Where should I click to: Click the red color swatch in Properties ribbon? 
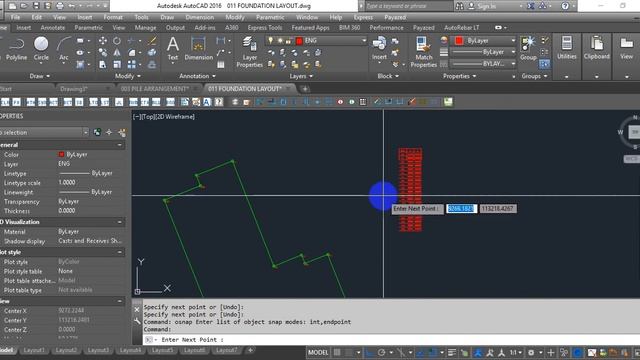[459, 40]
